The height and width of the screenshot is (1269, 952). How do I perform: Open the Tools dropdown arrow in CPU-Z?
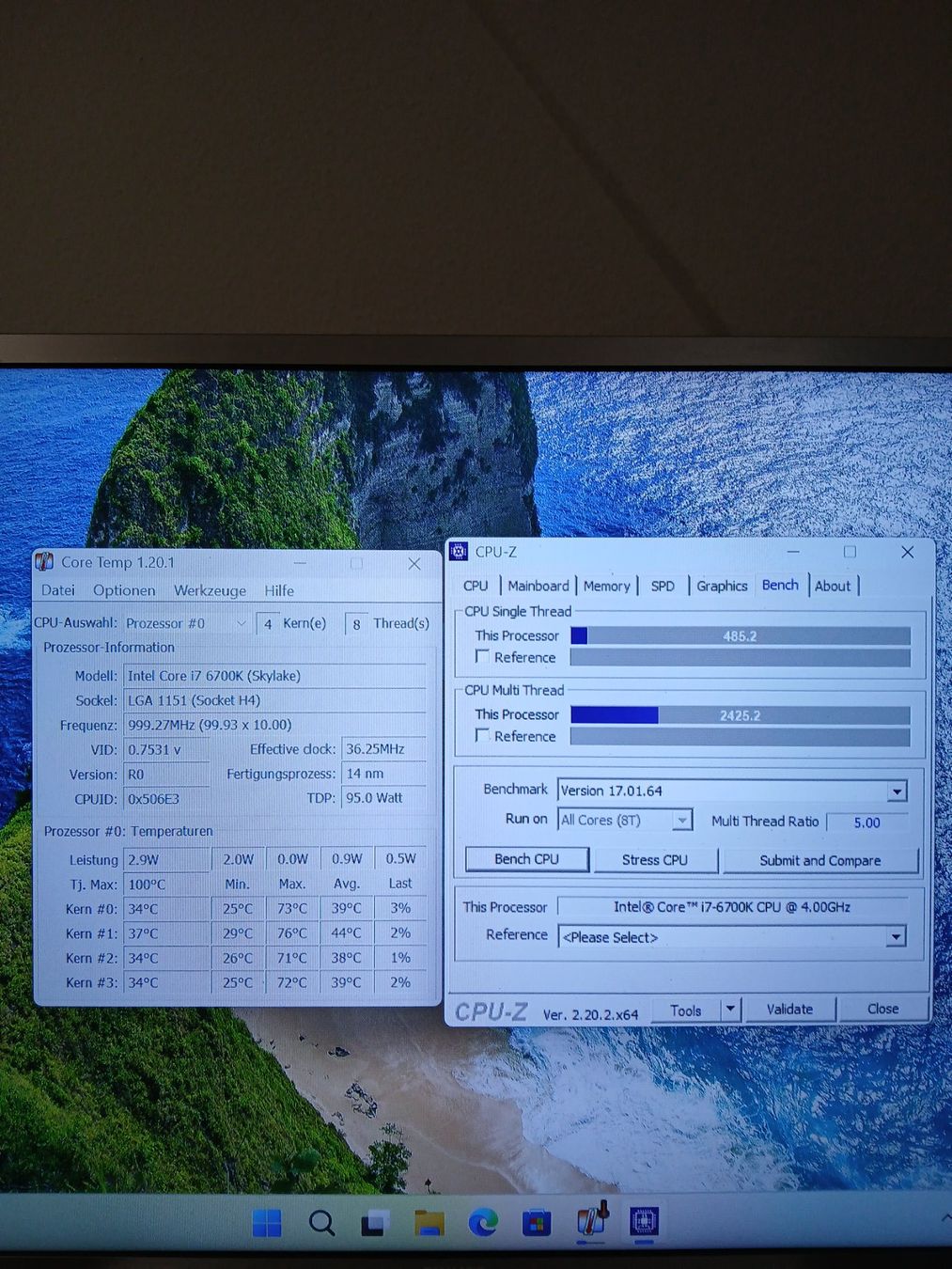(x=730, y=1010)
